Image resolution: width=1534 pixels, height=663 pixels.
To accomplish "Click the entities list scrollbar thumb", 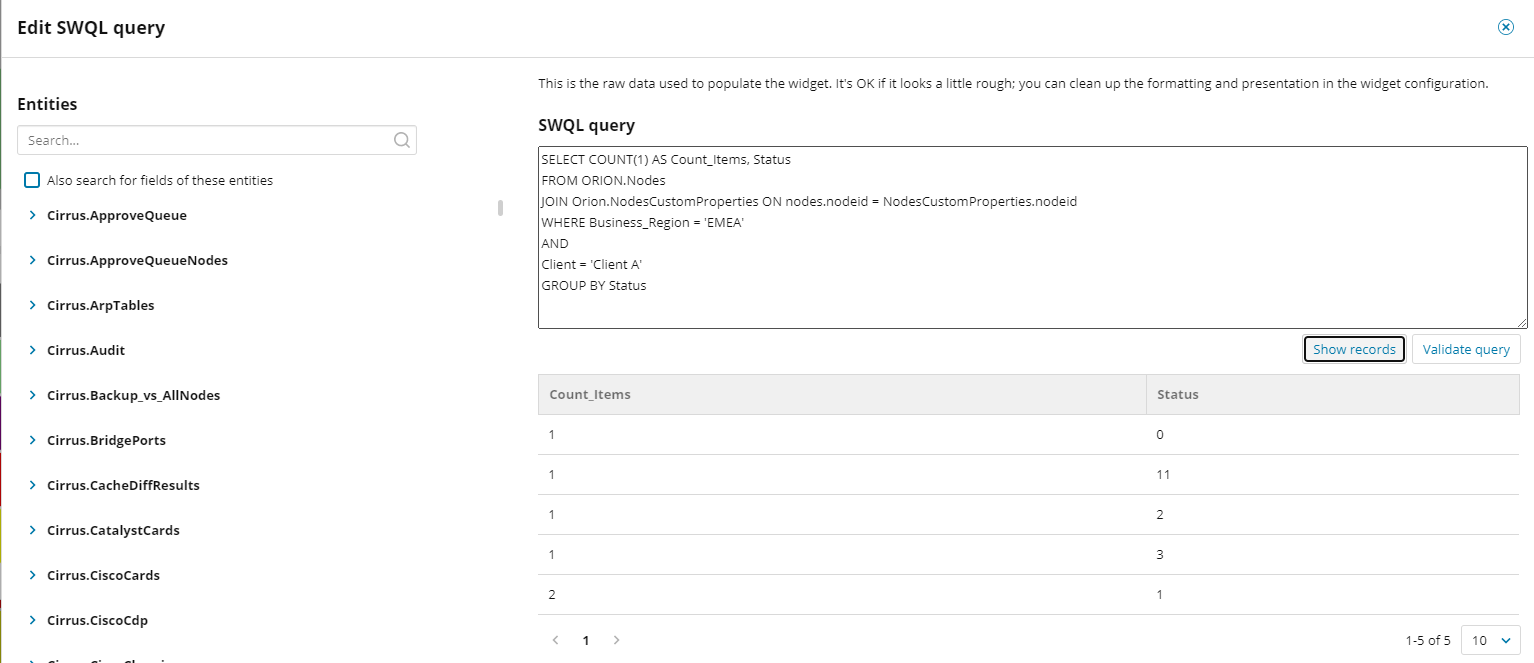I will click(500, 208).
